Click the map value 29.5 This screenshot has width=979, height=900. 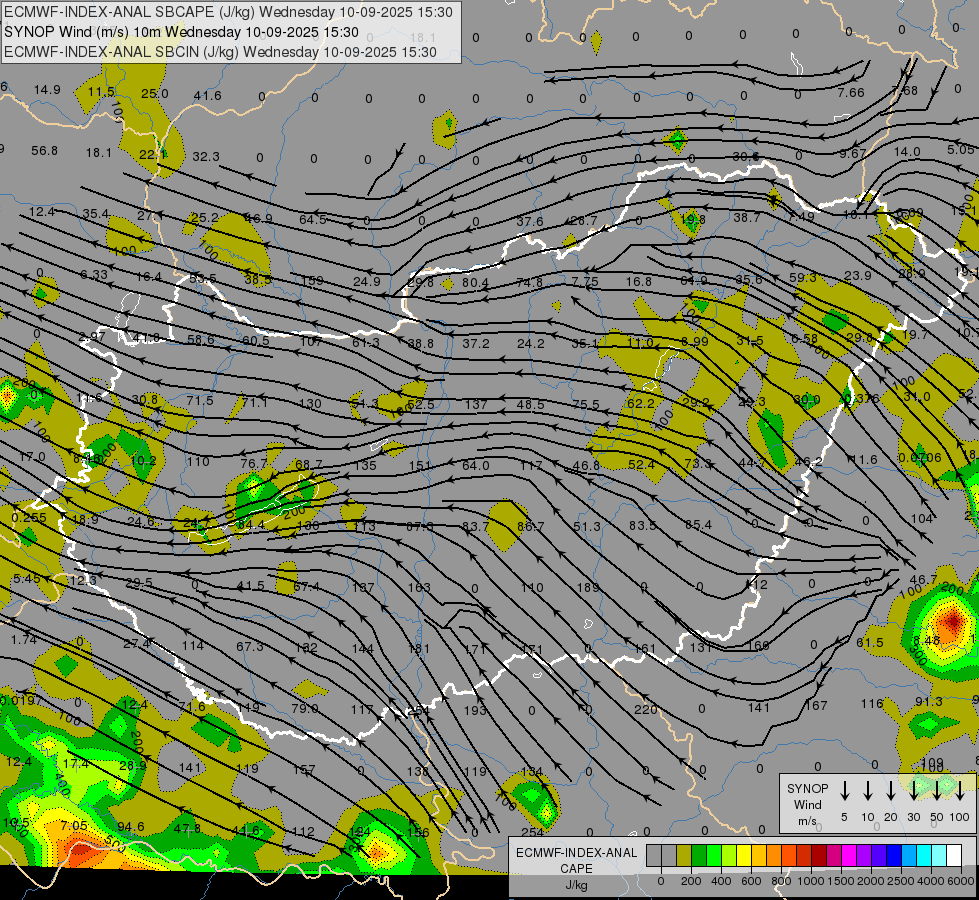point(139,583)
